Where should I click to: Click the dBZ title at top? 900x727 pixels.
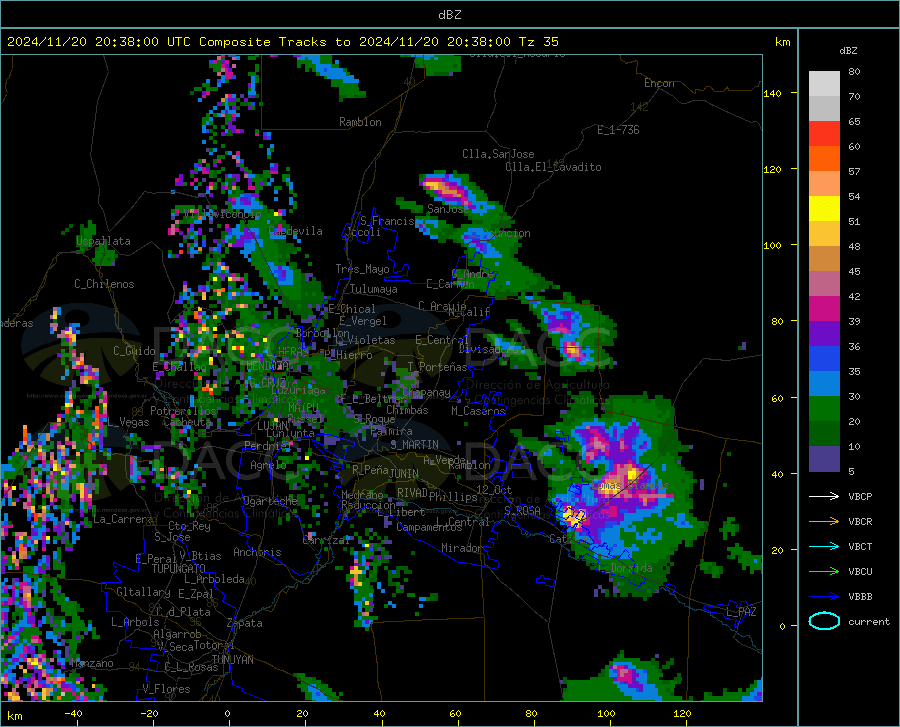449,15
